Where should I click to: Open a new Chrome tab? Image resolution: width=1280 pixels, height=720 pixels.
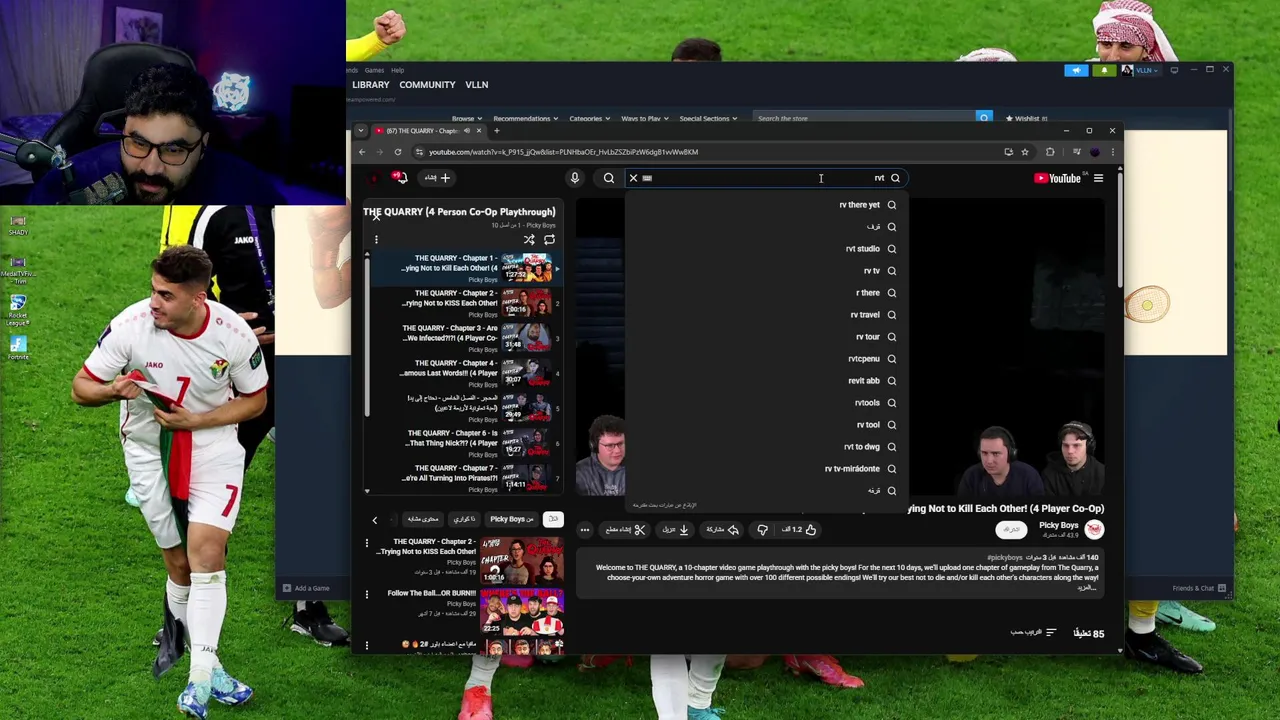[x=496, y=131]
